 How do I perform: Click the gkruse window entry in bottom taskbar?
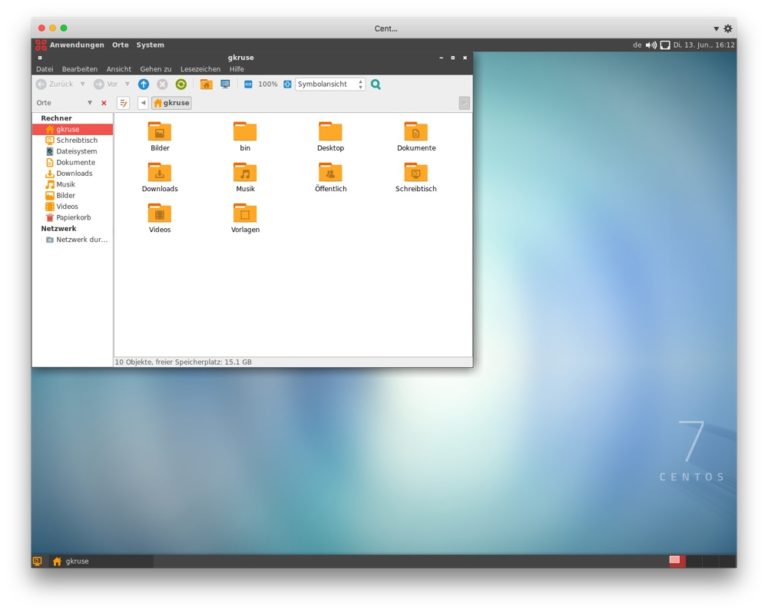71,561
